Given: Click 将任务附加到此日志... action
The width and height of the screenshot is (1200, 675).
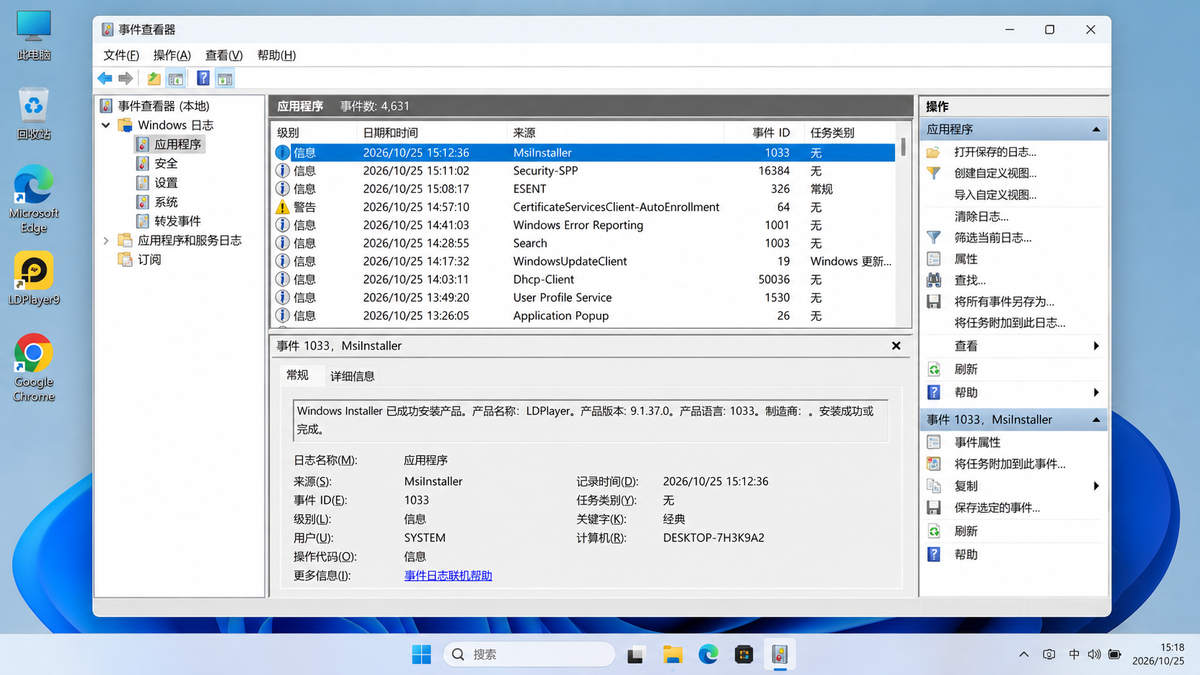Looking at the screenshot, I should coord(1009,323).
